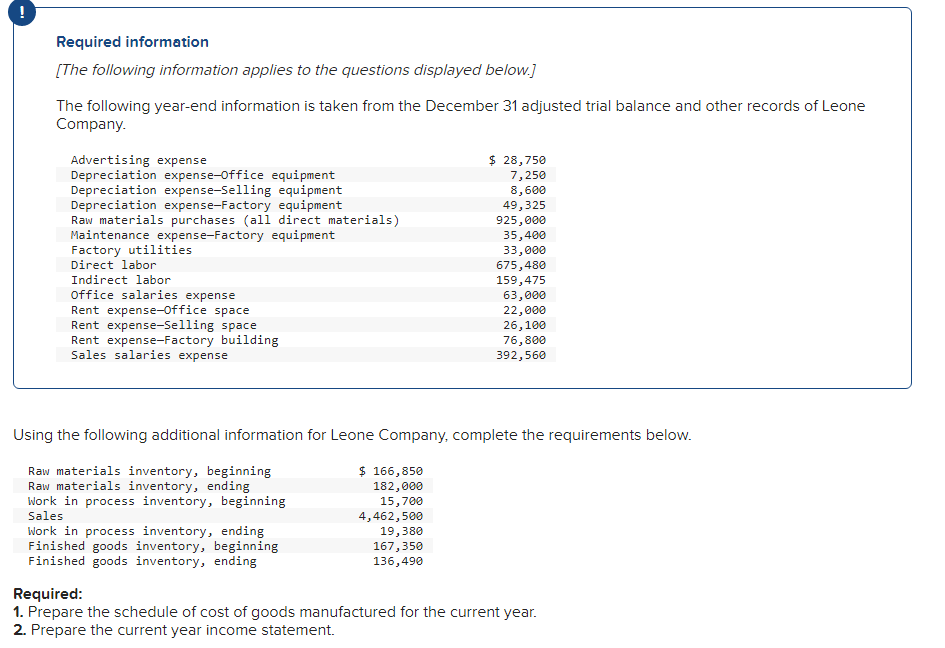The height and width of the screenshot is (648, 945).
Task: Click 'Work in process inventory, beginning' label
Action: (157, 501)
